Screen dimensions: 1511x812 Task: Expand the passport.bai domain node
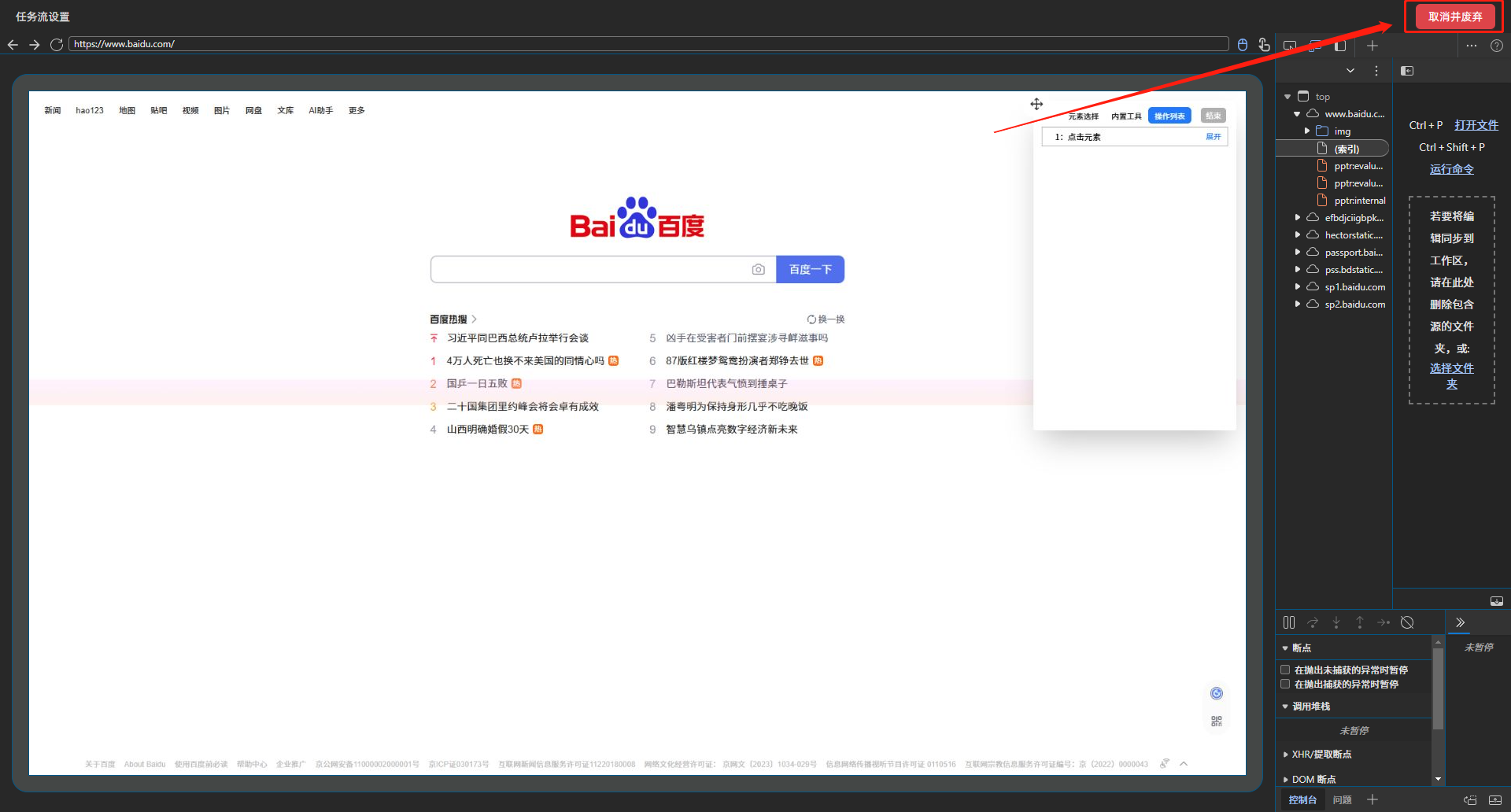pos(1297,253)
